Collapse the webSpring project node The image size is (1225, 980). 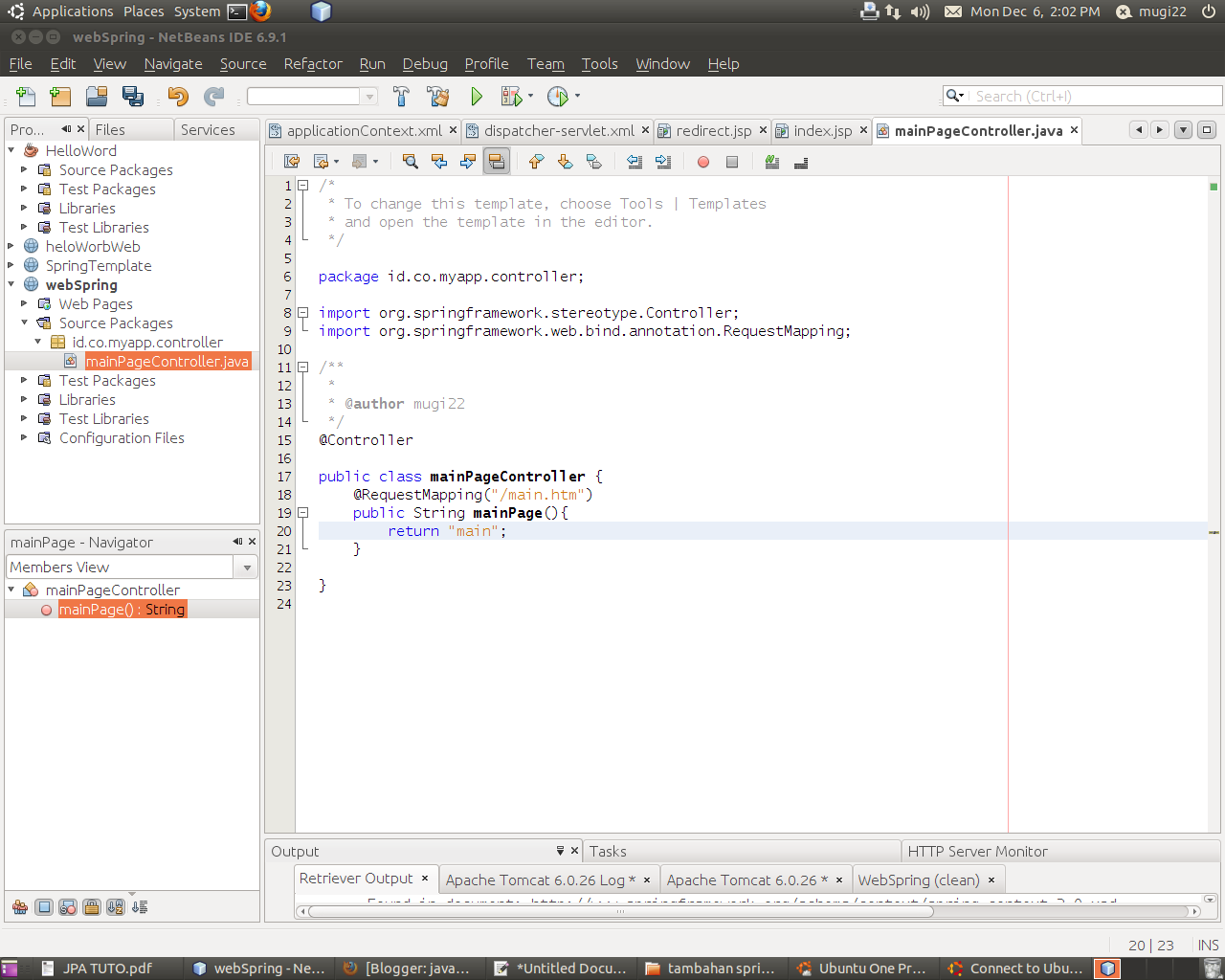(x=11, y=284)
